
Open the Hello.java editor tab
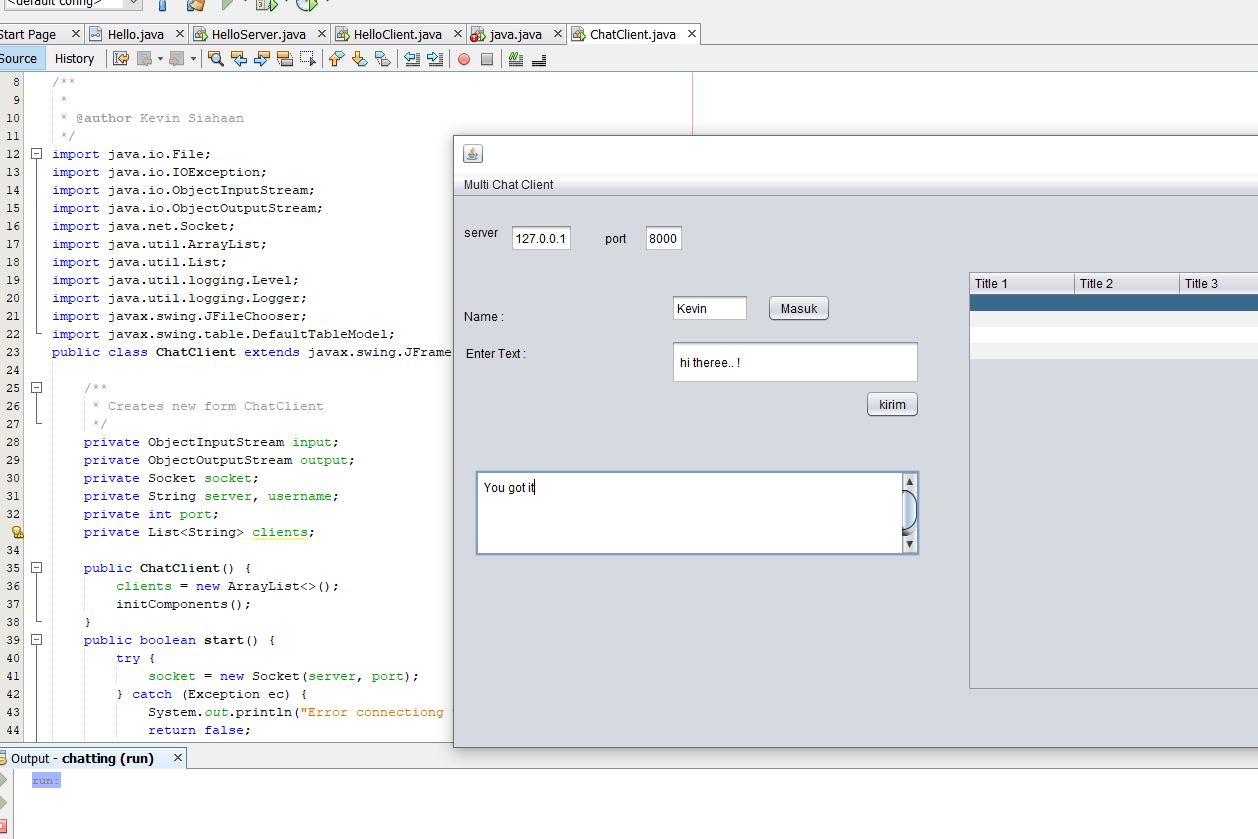135,34
